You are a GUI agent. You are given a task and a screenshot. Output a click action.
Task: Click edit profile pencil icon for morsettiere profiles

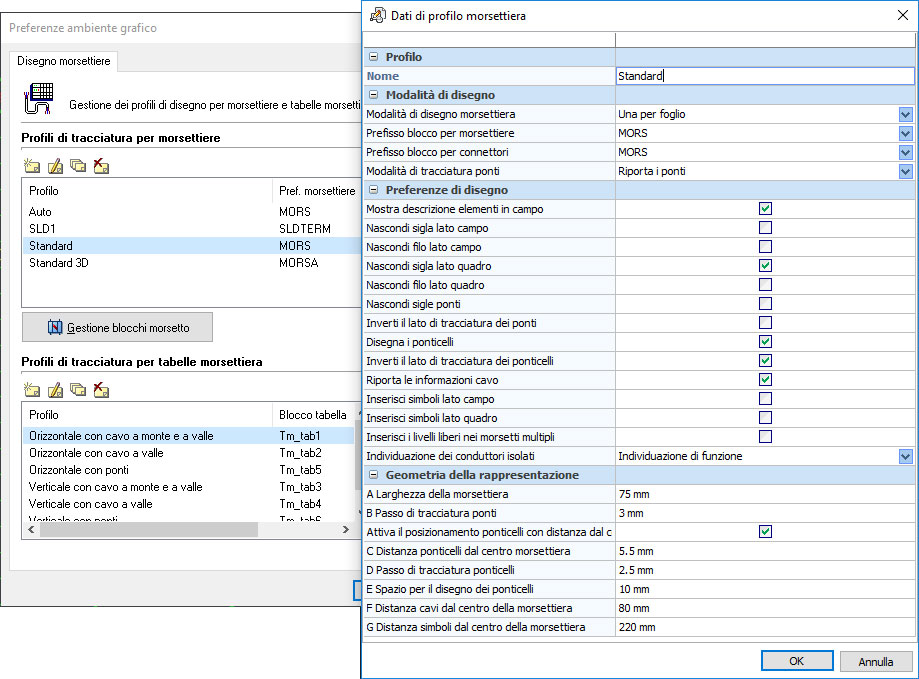55,166
